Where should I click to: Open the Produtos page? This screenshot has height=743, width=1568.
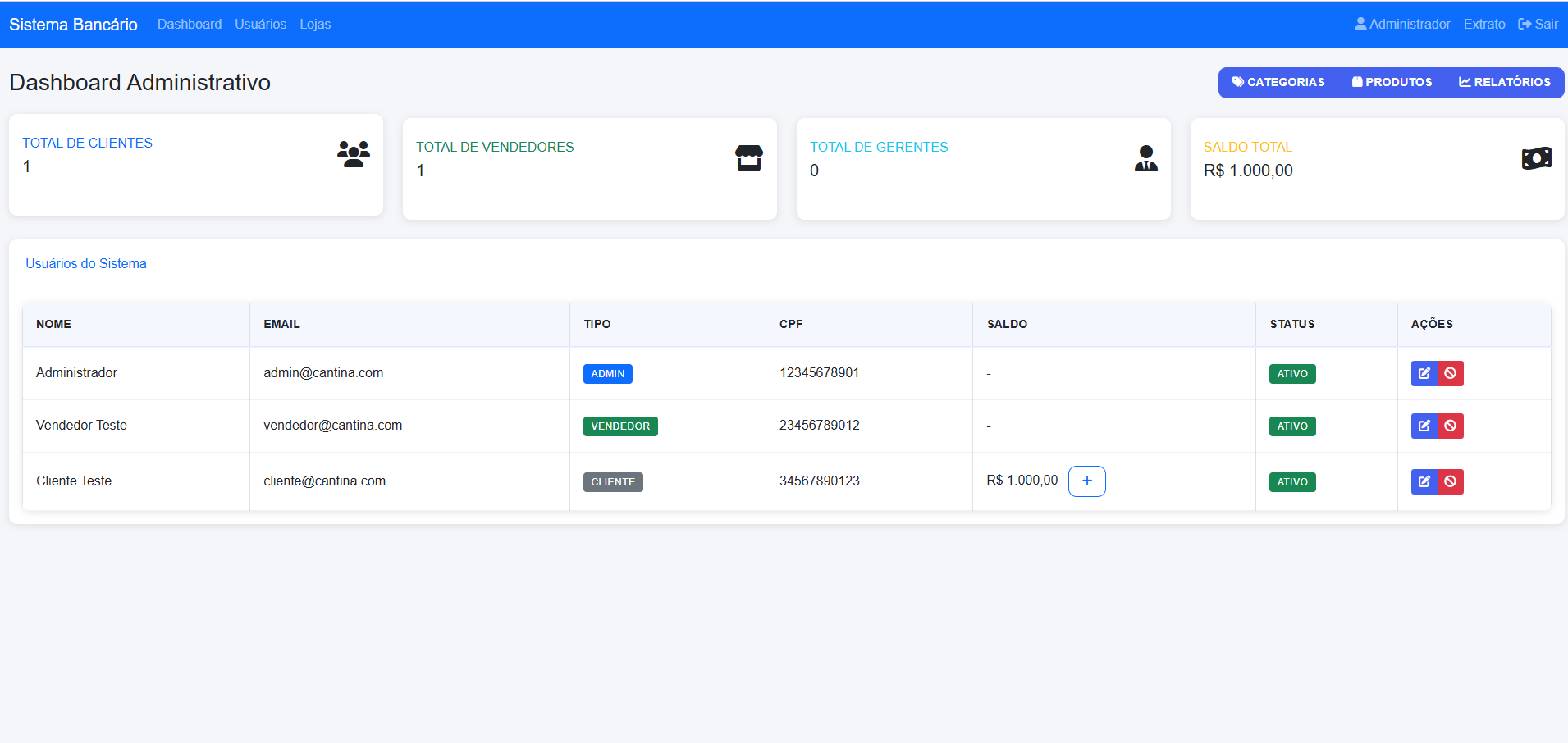click(1392, 82)
